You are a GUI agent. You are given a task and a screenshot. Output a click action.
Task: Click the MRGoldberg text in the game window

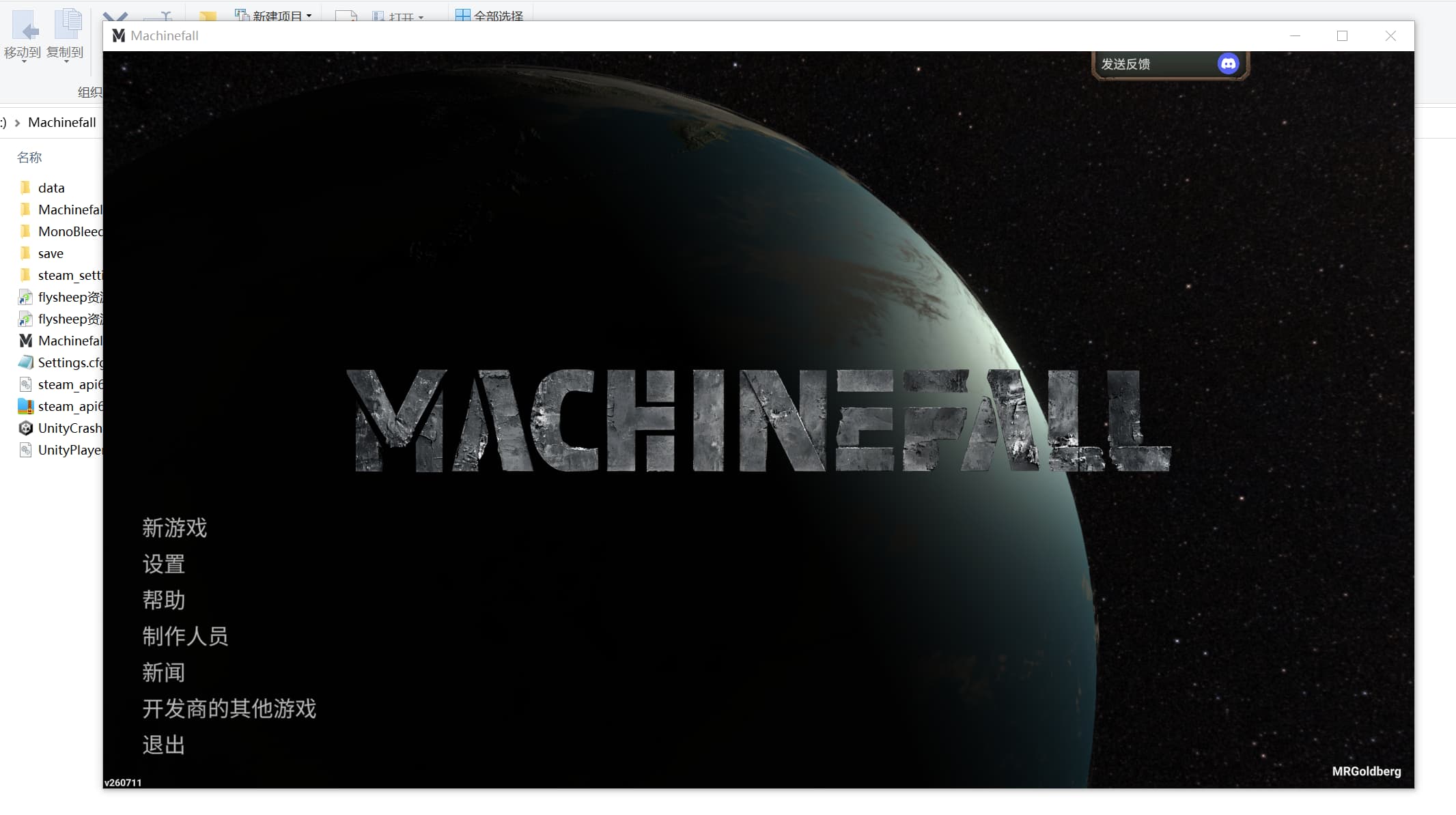[x=1367, y=771]
